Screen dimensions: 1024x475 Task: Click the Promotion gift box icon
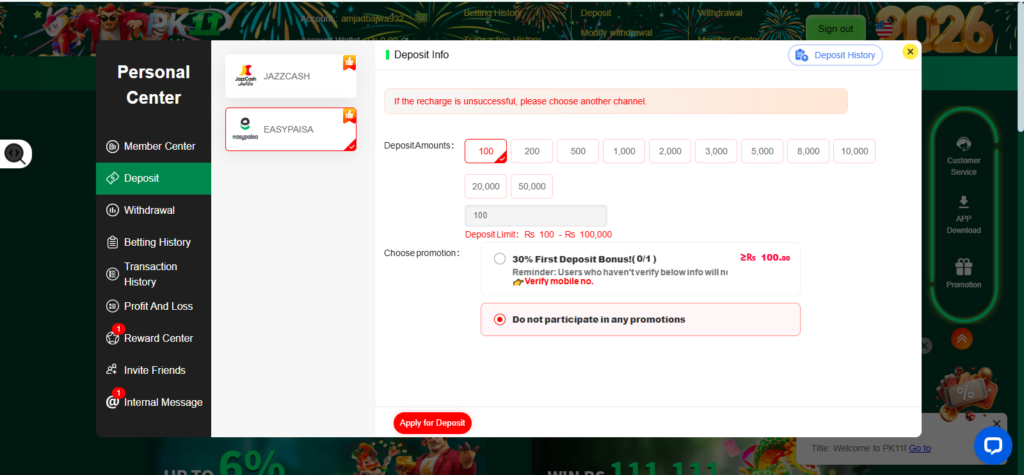coord(963,267)
